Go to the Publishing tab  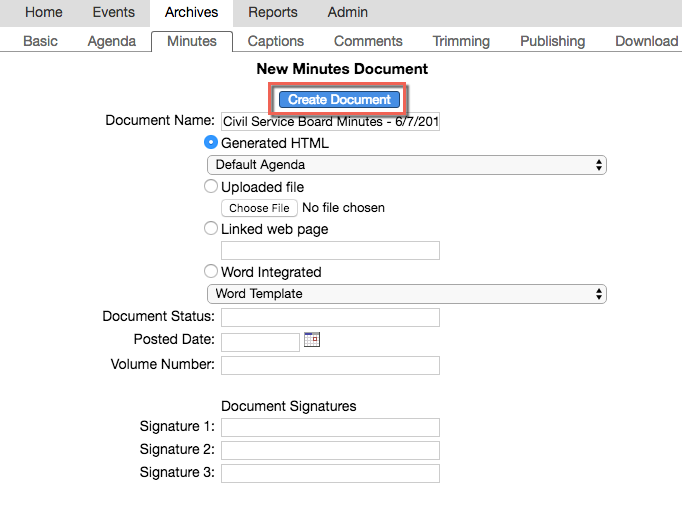coord(552,41)
